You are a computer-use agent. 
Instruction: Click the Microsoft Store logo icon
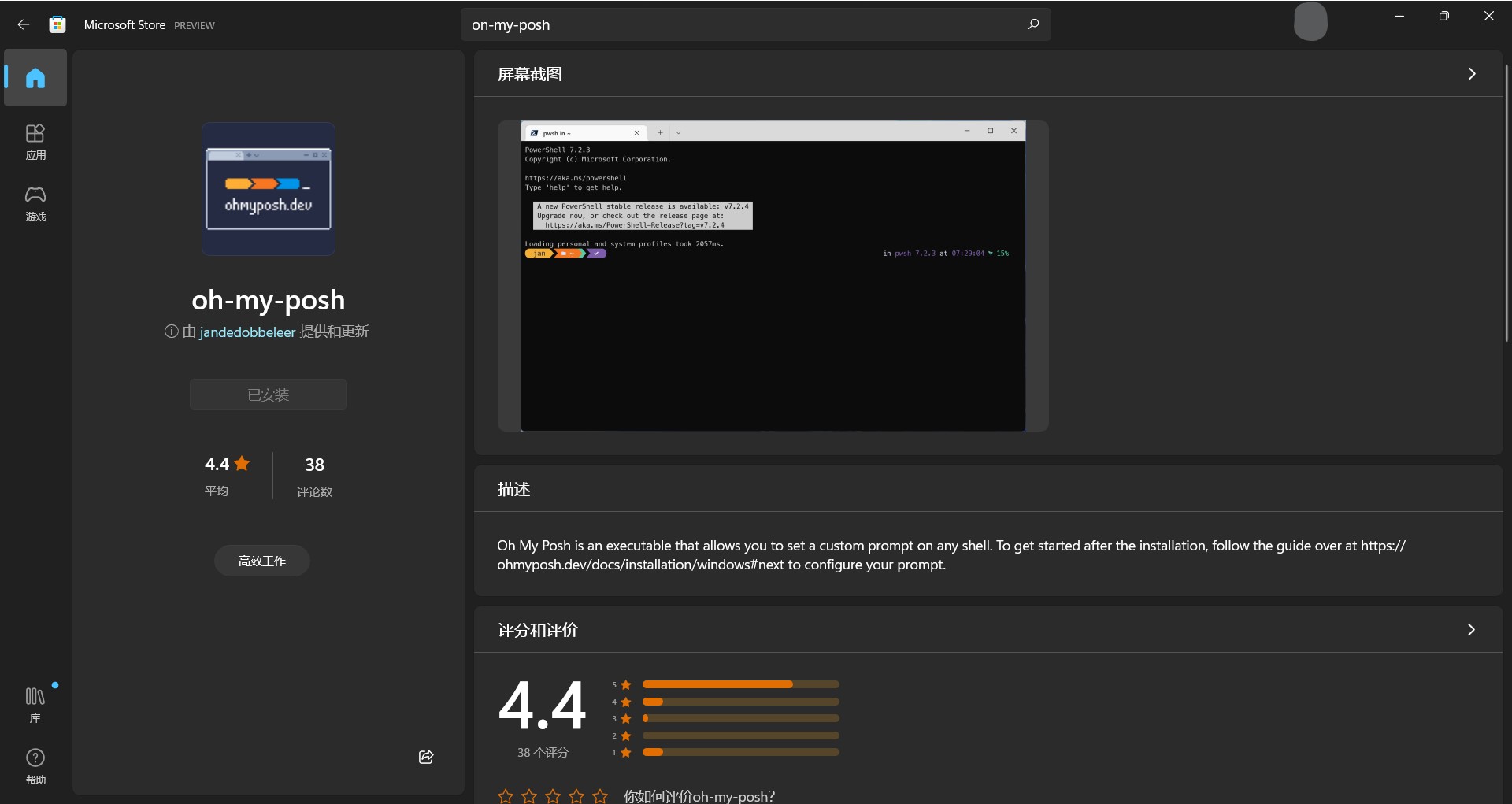coord(57,24)
